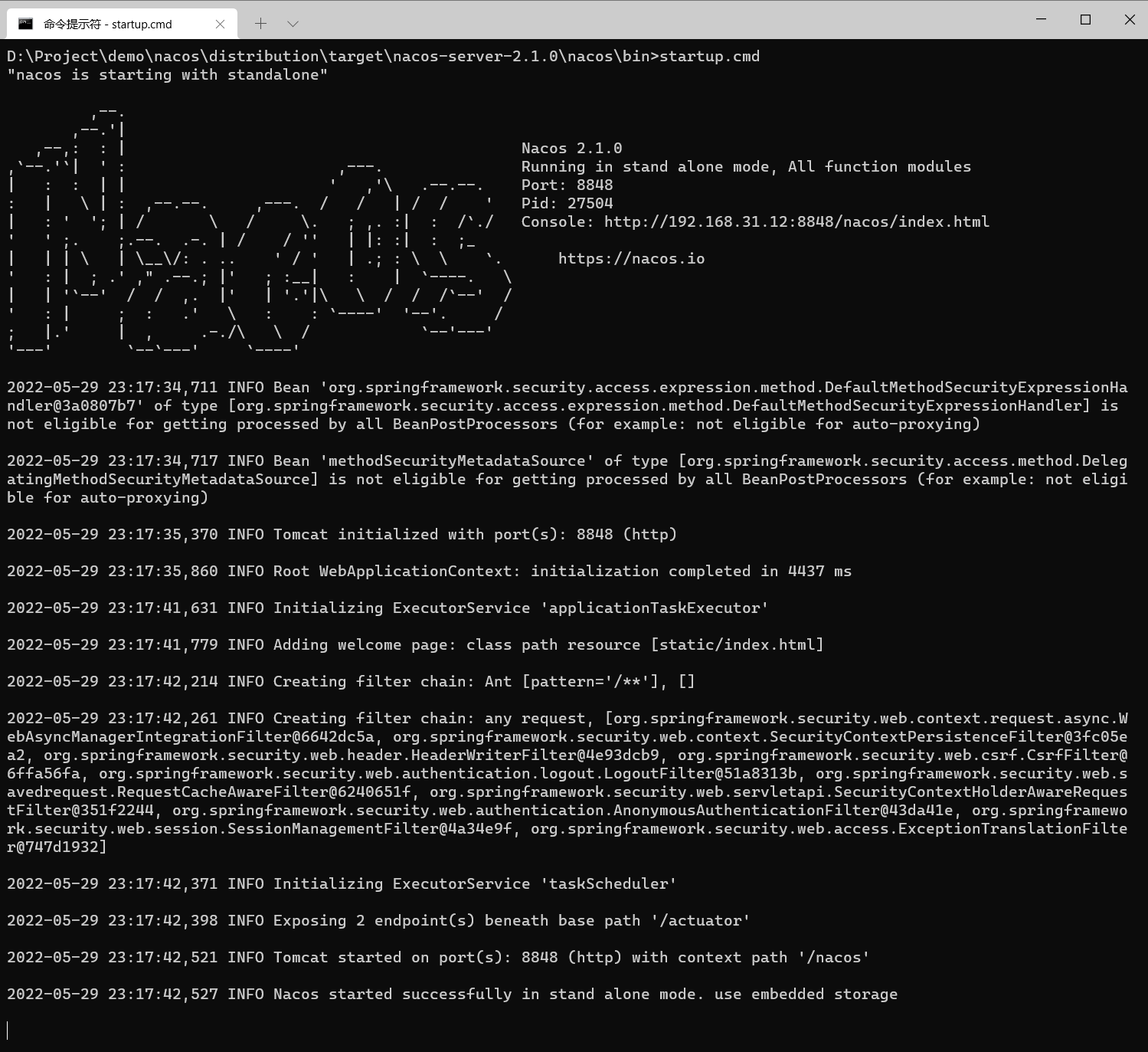1148x1052 pixels.
Task: Click the 'Root WebApplicationContext' log line
Action: coord(429,572)
